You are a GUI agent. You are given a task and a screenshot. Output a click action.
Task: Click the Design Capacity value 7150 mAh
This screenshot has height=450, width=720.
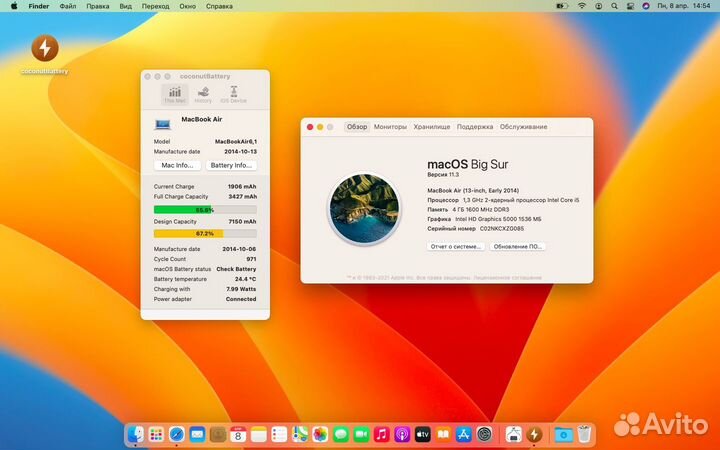(x=242, y=221)
